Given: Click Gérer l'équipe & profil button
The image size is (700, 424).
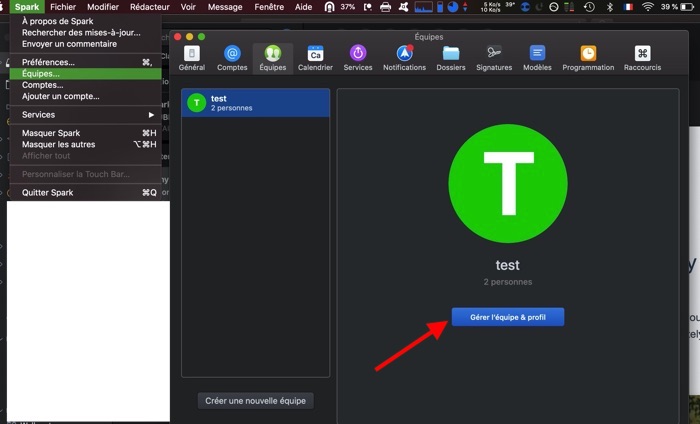Looking at the screenshot, I should 508,317.
